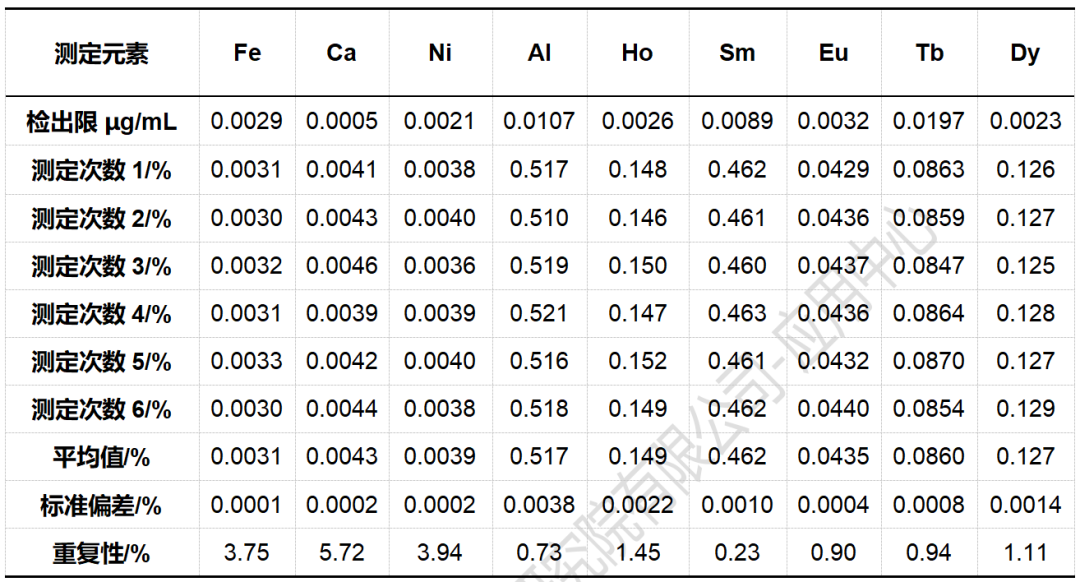Select the 测定次数 1/% row label
The image size is (1080, 582).
click(x=101, y=170)
